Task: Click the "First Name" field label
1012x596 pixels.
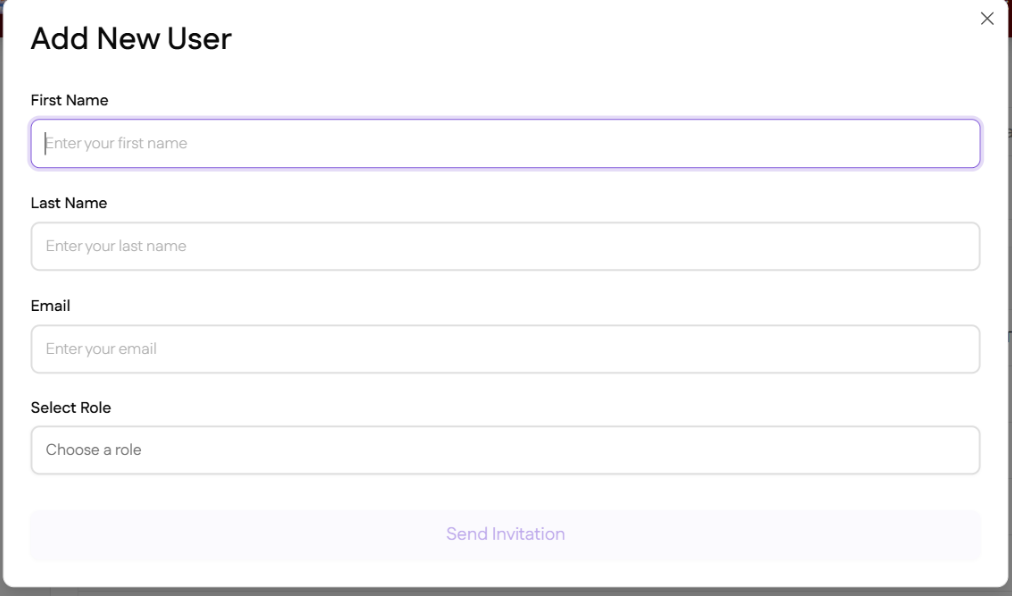Action: tap(70, 100)
